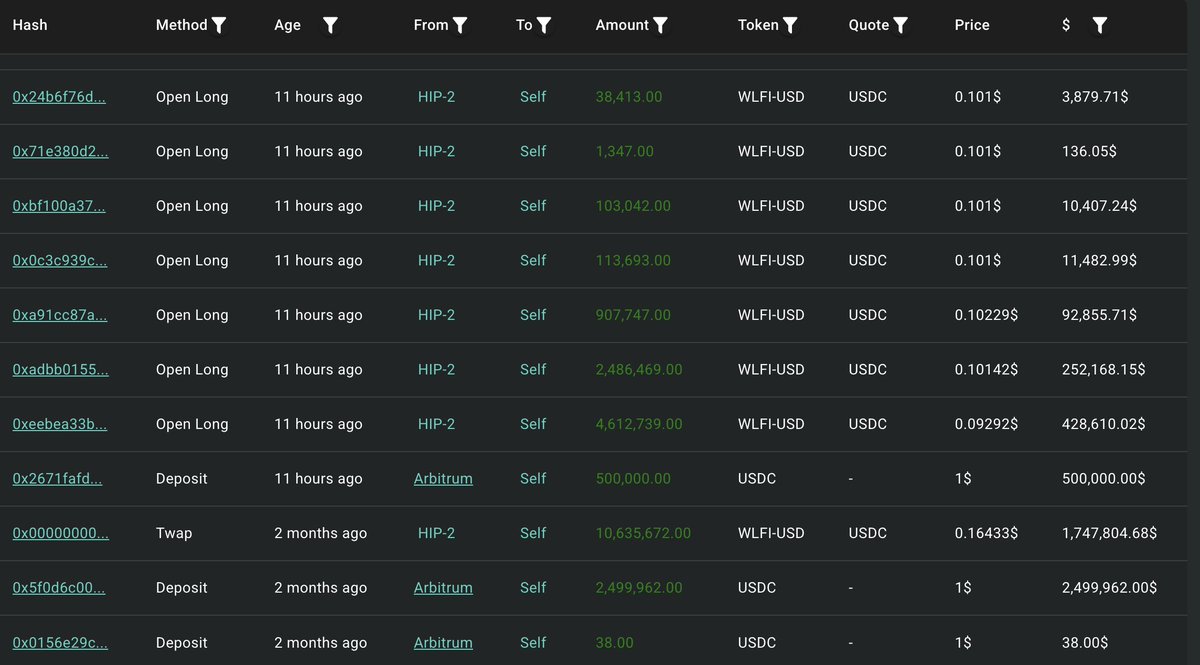
Task: Click the Age column filter icon
Action: (330, 25)
